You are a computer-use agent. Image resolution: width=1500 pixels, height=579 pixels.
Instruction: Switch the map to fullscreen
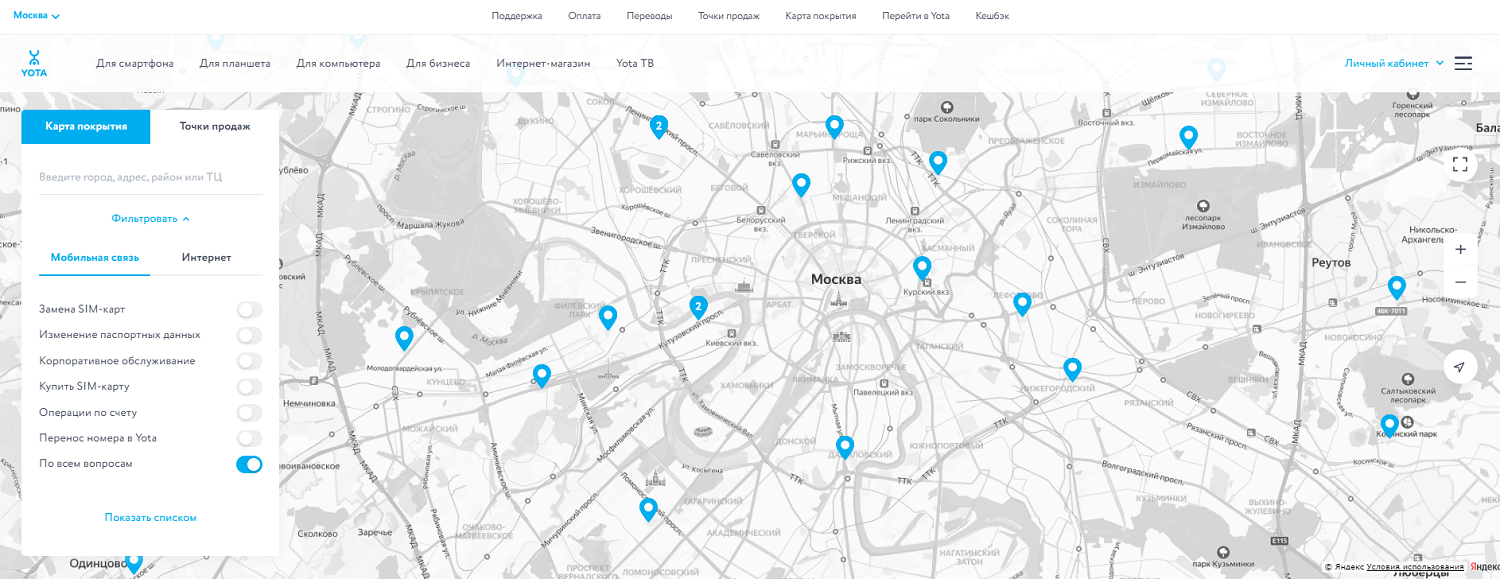pyautogui.click(x=1460, y=164)
